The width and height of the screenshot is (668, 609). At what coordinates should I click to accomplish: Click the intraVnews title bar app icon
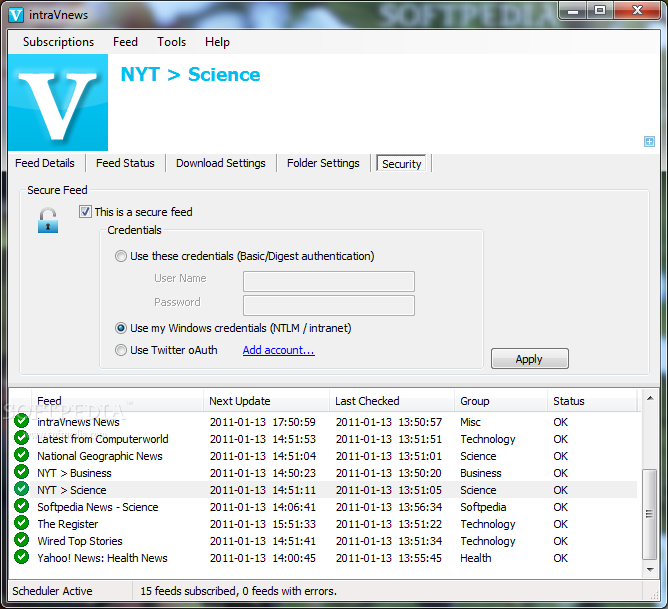16,14
